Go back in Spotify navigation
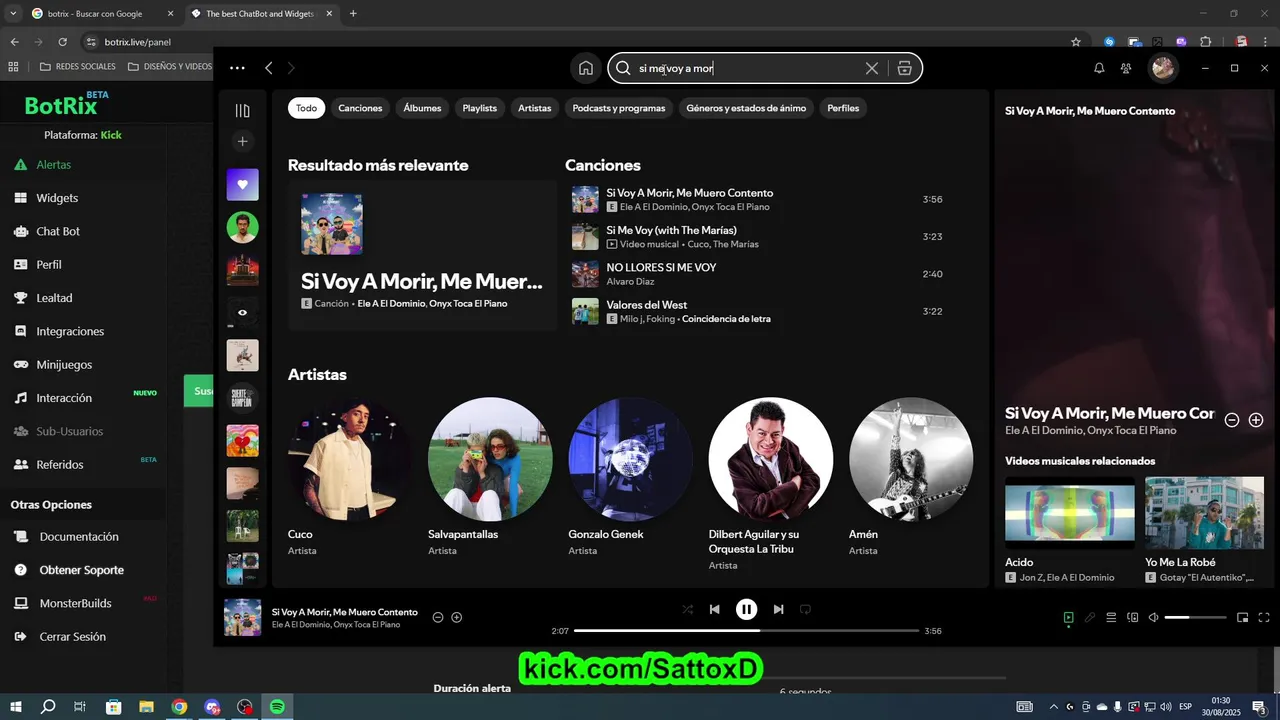Screen dimensions: 1280x720 pos(268,68)
